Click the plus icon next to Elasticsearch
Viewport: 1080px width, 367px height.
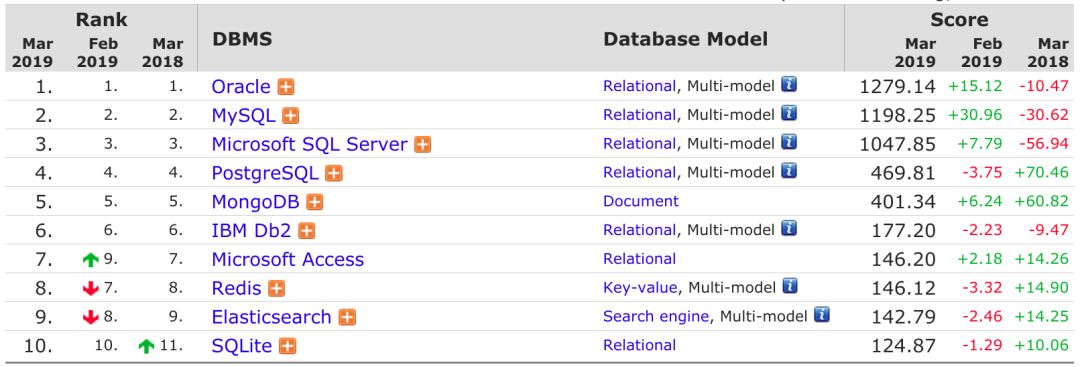coord(347,317)
